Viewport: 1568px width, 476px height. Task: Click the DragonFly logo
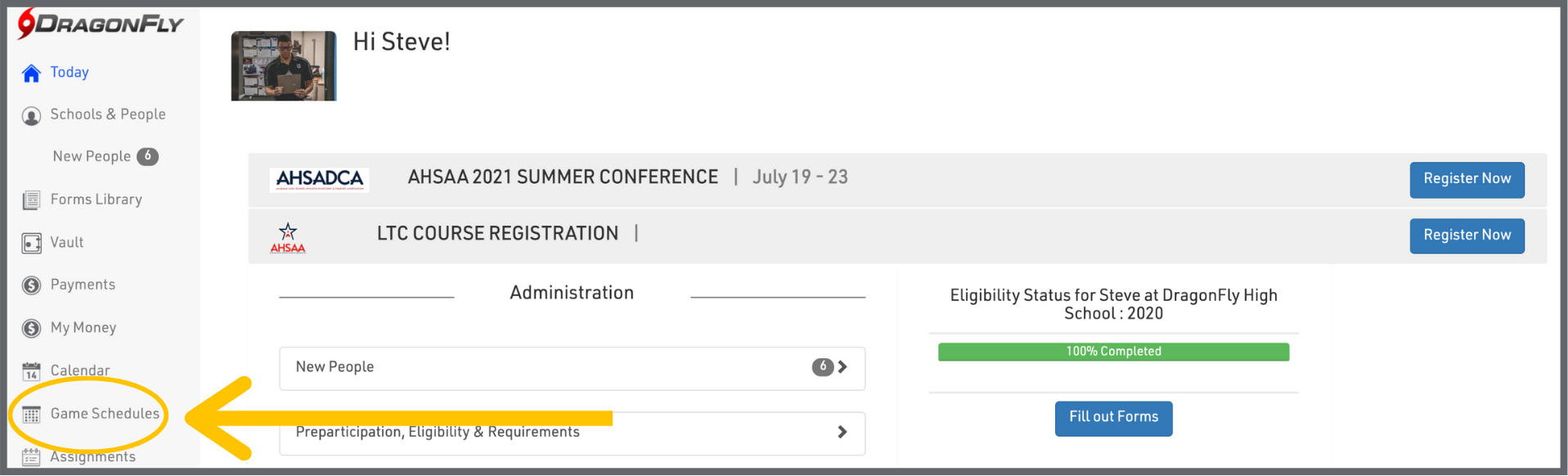tap(101, 24)
